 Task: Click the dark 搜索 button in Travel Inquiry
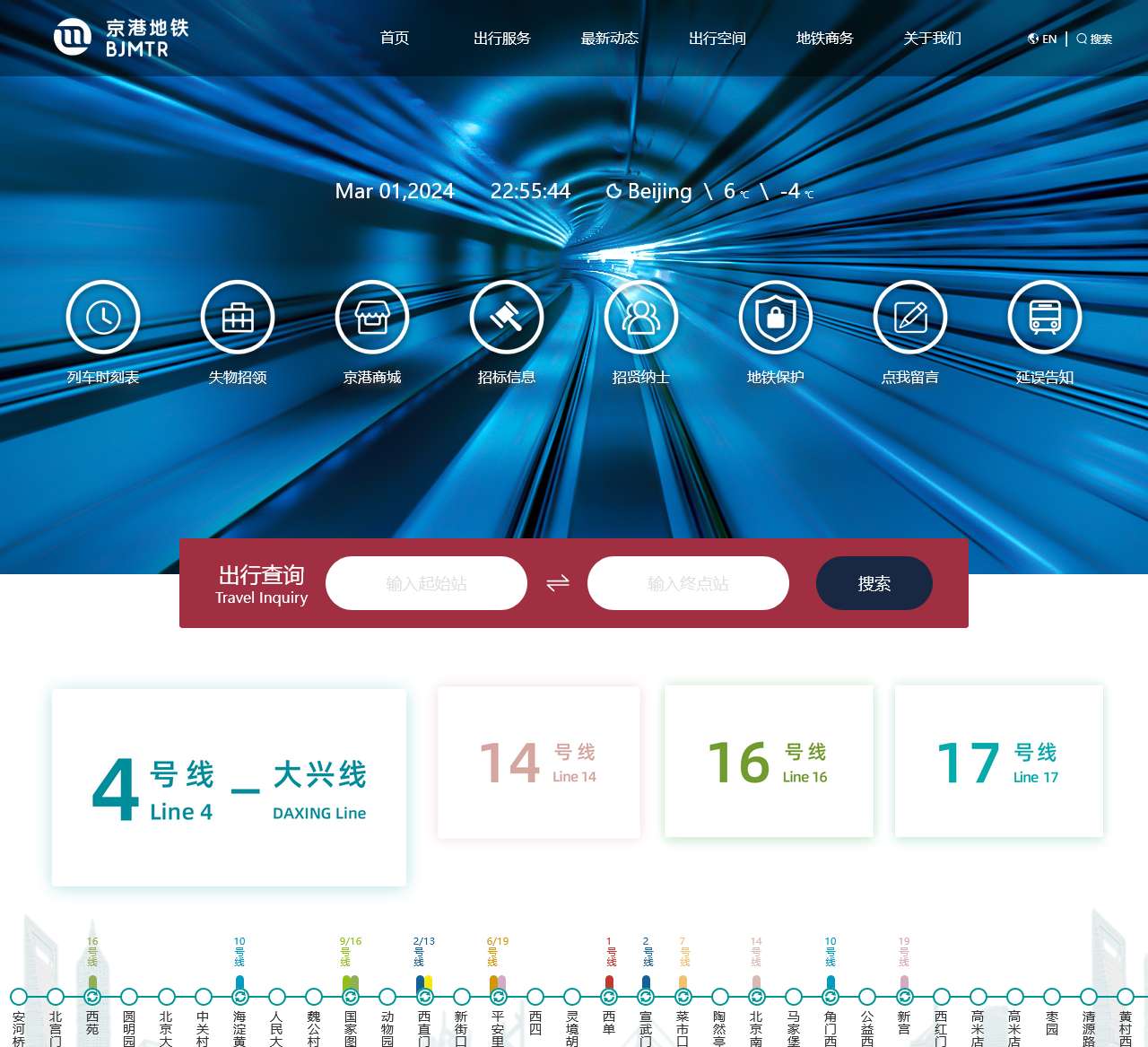(874, 583)
